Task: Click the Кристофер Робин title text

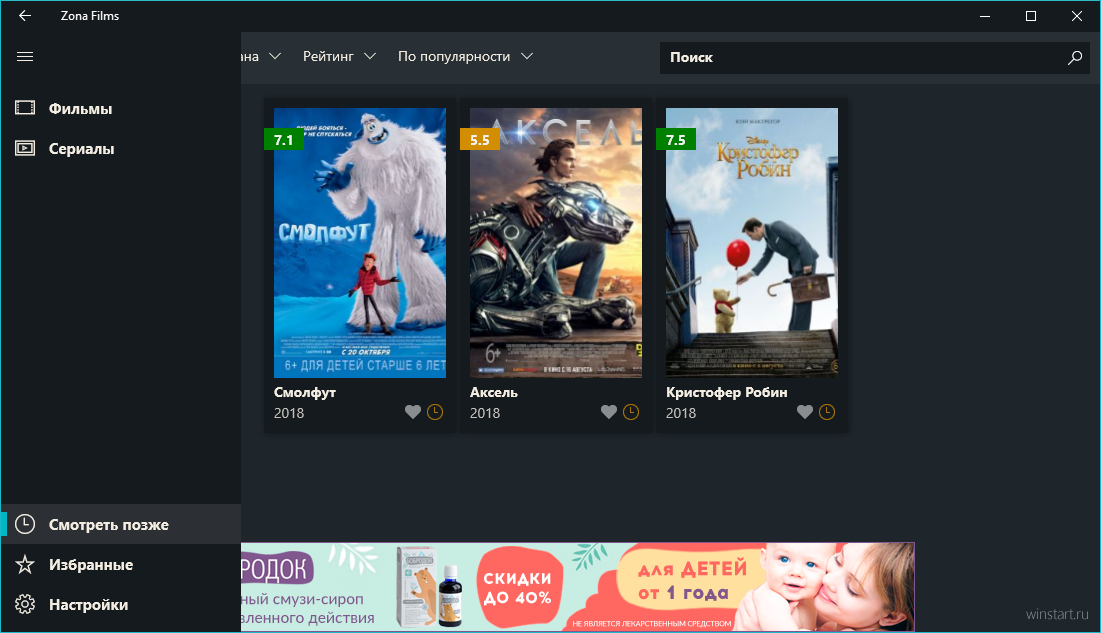Action: (727, 392)
